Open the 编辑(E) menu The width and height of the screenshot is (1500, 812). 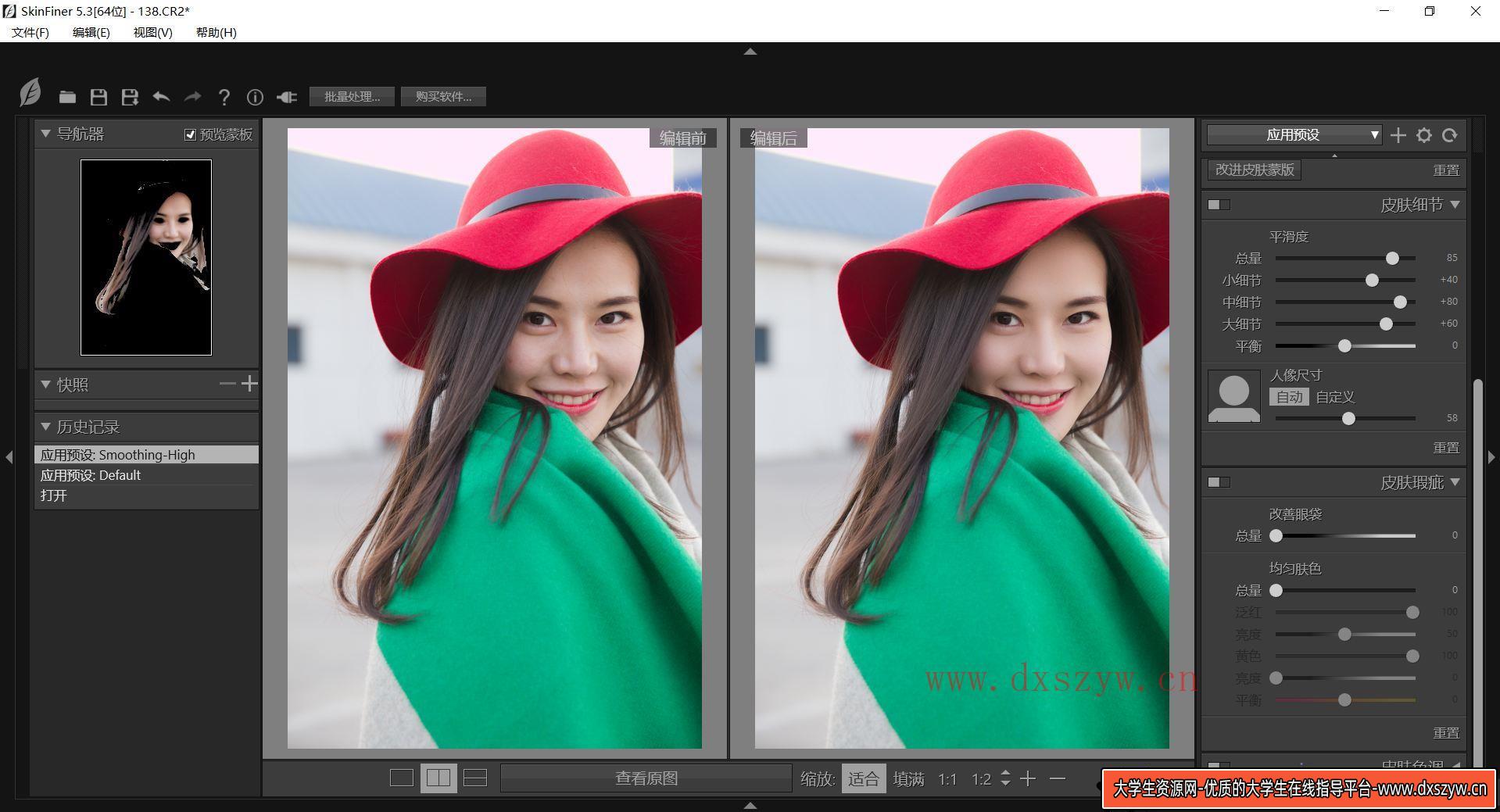click(91, 32)
